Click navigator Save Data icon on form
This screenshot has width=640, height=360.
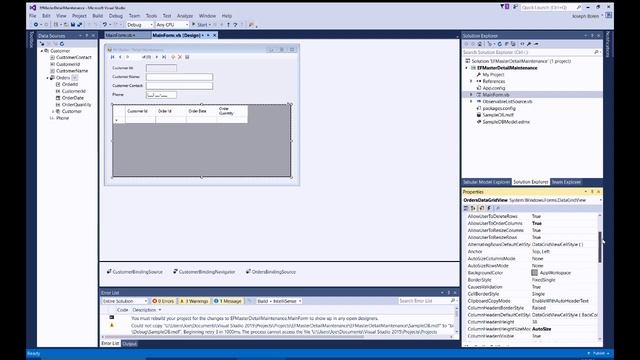pos(187,57)
